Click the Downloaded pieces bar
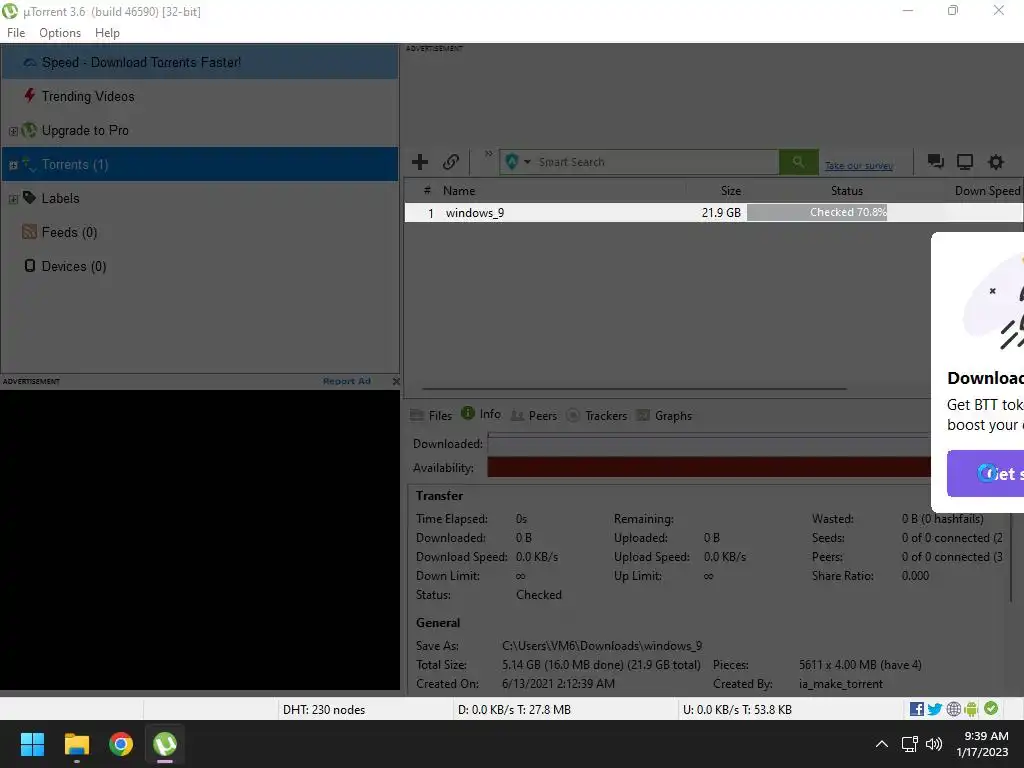The image size is (1024, 768). pyautogui.click(x=709, y=444)
